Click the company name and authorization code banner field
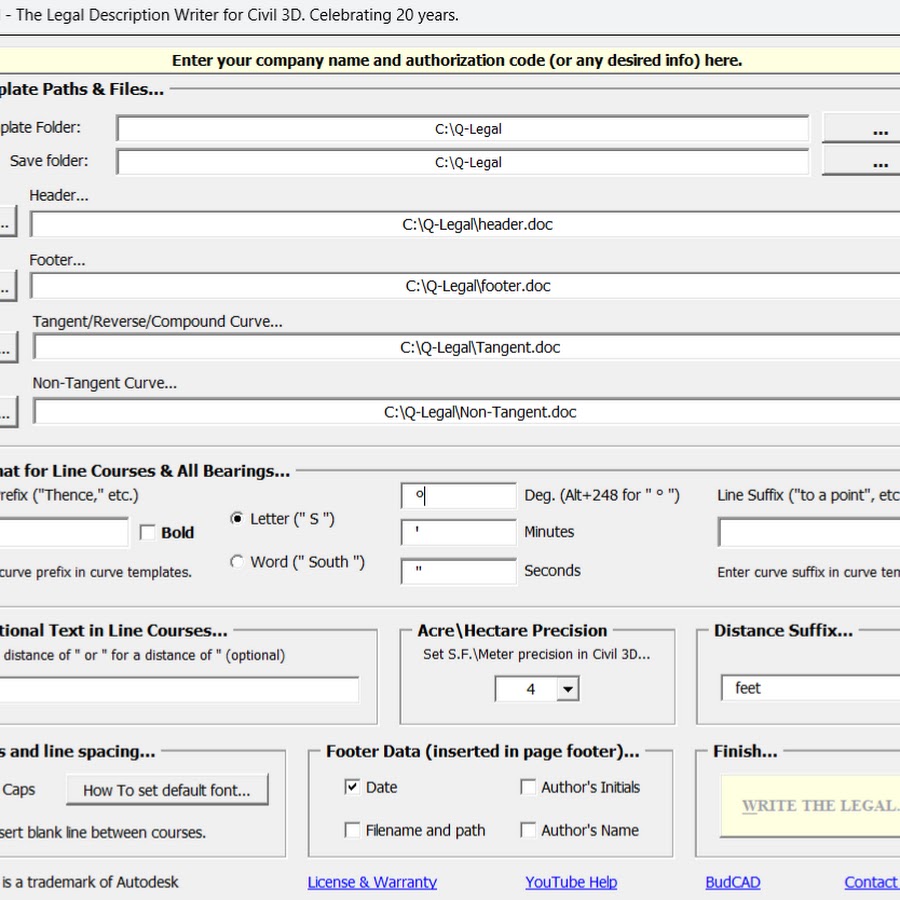The width and height of the screenshot is (900, 900). (x=450, y=60)
